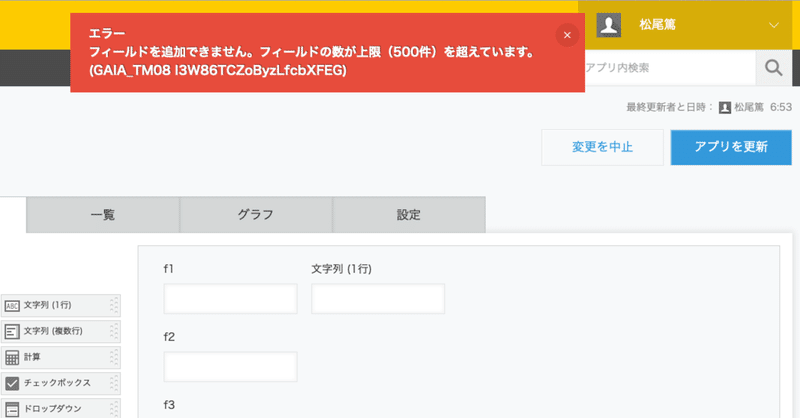Switch to the グラフ tab

tap(256, 215)
